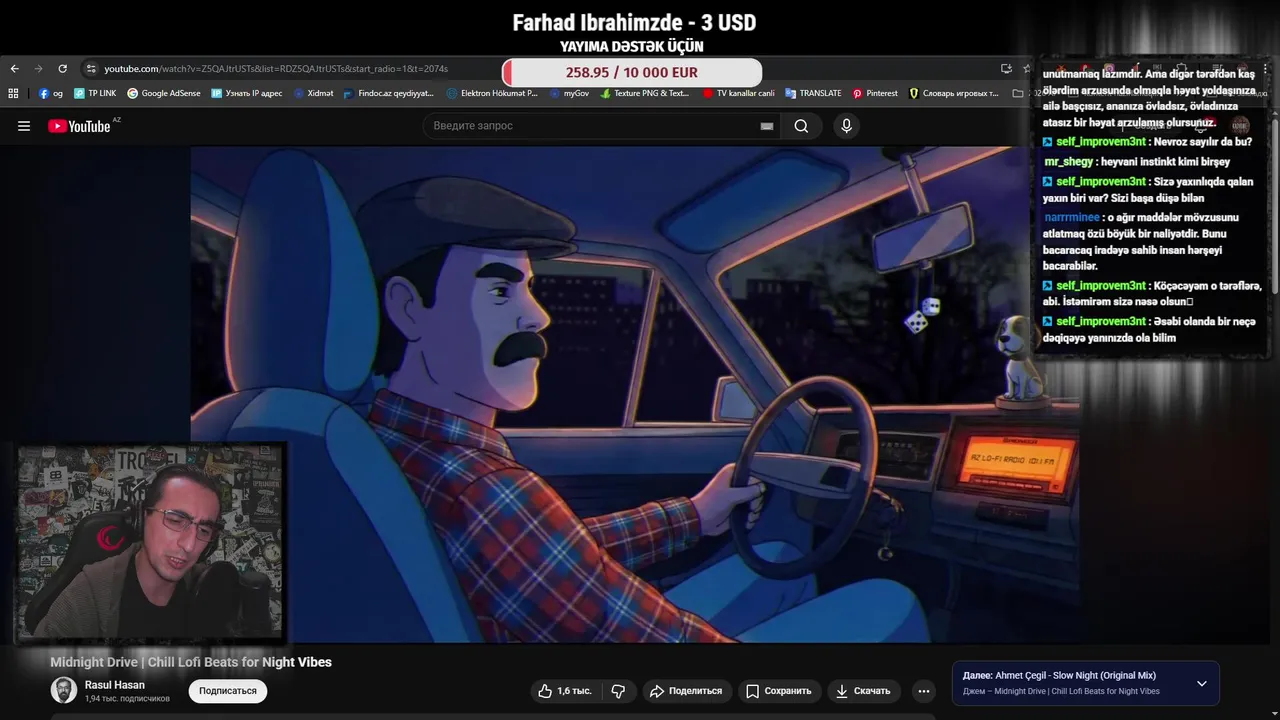Open the 'og' Facebook bookmark
This screenshot has width=1280, height=720.
tap(51, 93)
